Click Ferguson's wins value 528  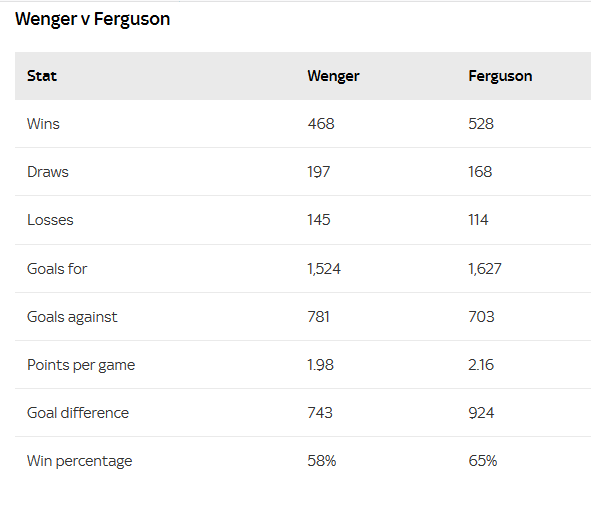pyautogui.click(x=481, y=124)
